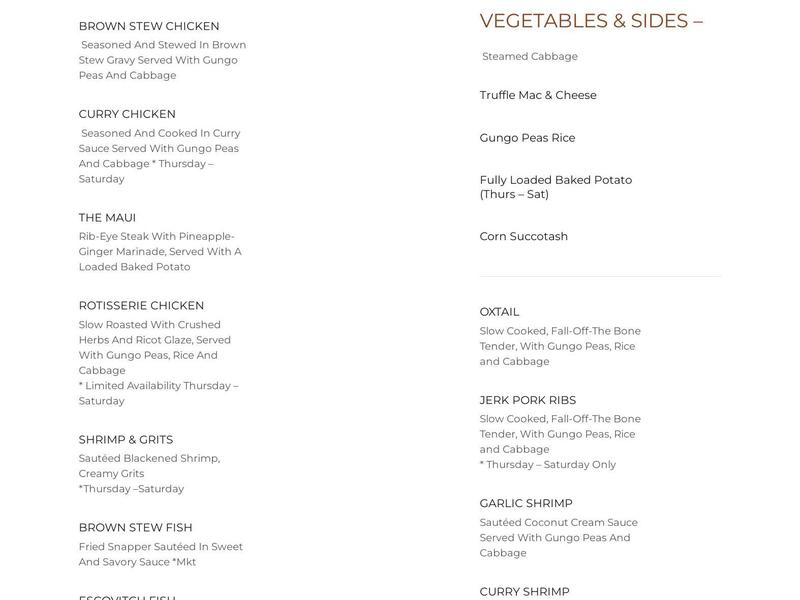This screenshot has width=800, height=600.
Task: Click the Curry Shrimp heading
Action: [524, 592]
